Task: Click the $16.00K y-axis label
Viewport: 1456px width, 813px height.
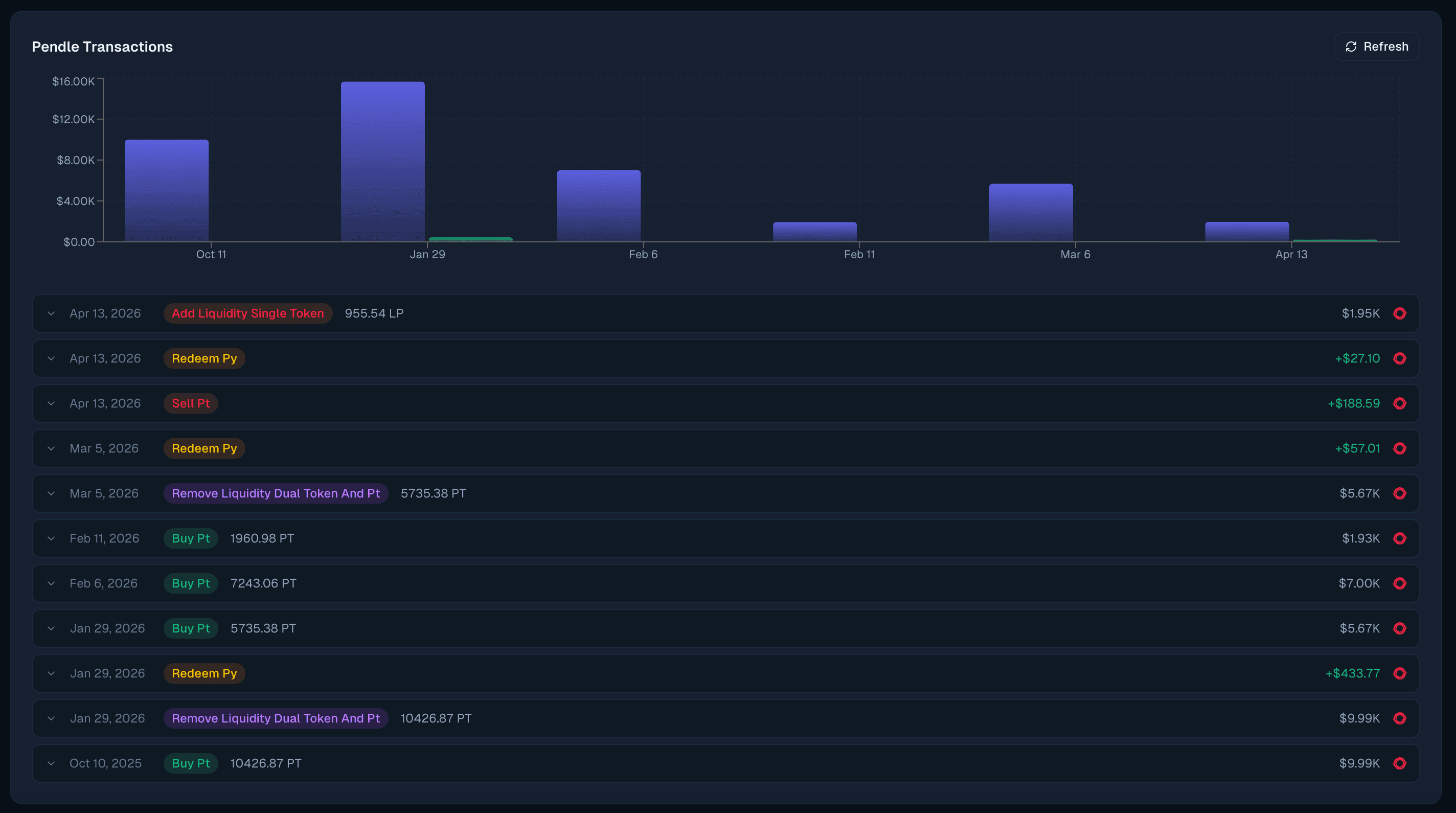Action: [x=74, y=81]
